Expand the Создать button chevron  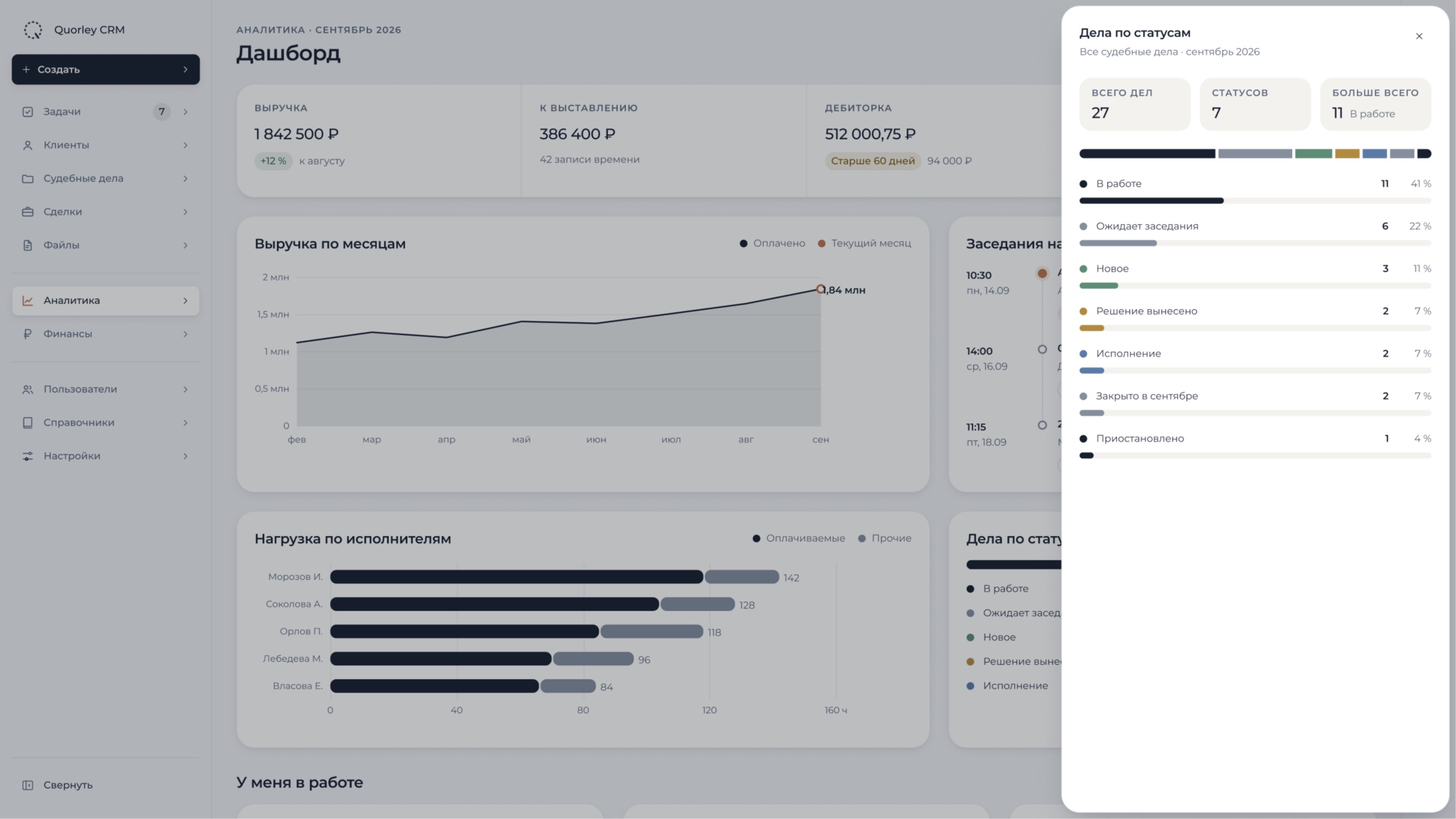tap(185, 69)
